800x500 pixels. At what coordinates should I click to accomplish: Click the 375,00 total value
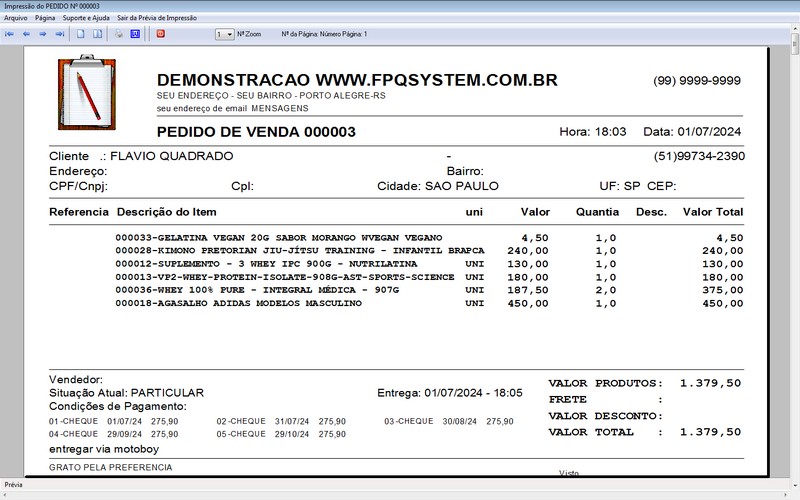pyautogui.click(x=722, y=290)
